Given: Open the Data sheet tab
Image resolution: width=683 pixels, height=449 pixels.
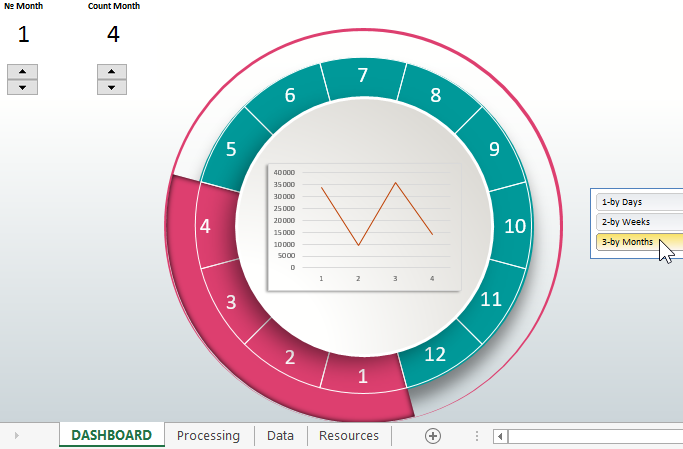Looking at the screenshot, I should pos(280,436).
